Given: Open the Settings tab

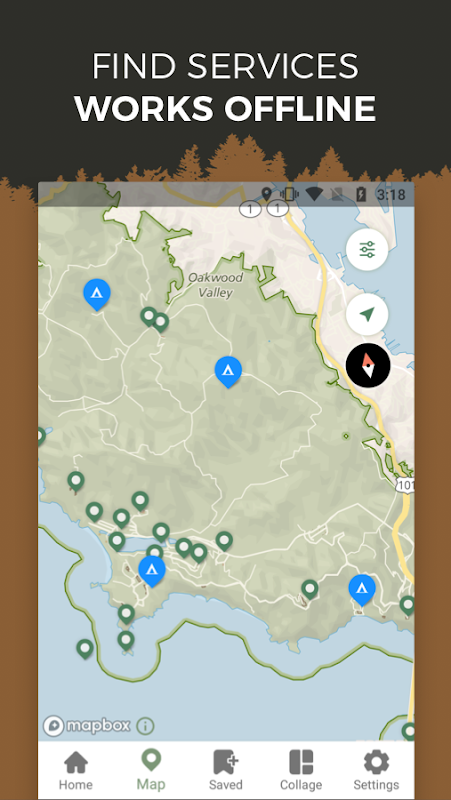Looking at the screenshot, I should tap(376, 770).
